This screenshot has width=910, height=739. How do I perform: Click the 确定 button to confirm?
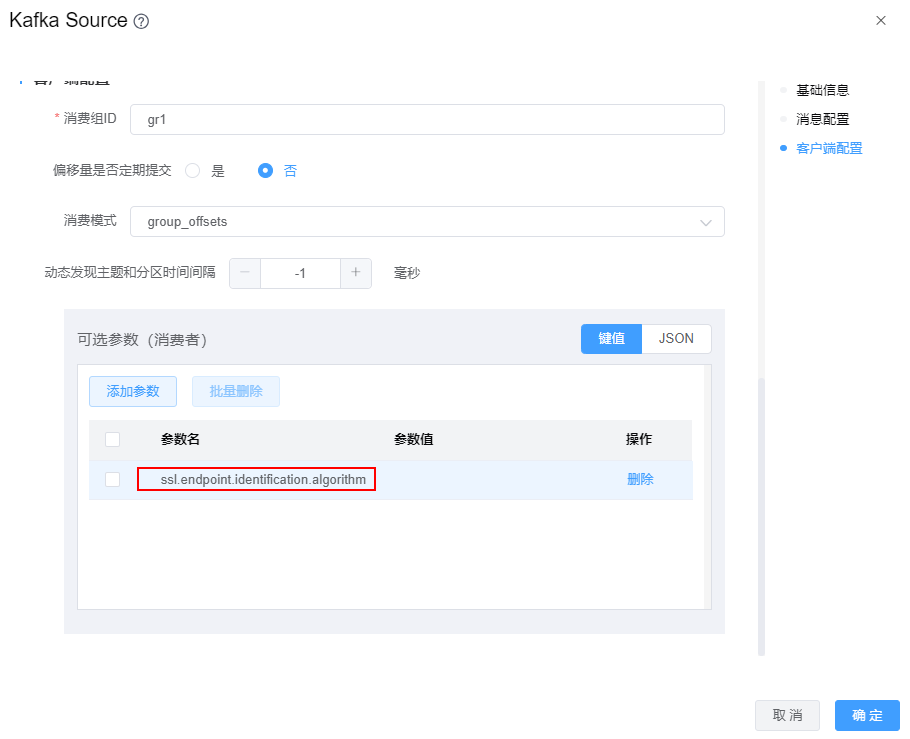[867, 715]
